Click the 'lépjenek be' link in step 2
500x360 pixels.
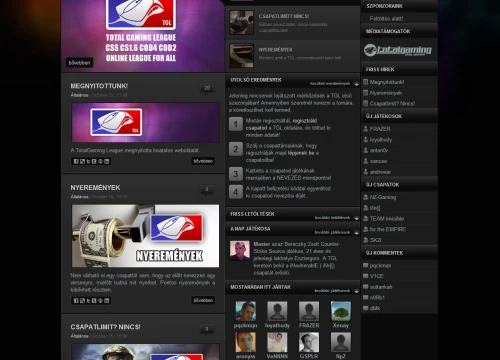[301, 153]
